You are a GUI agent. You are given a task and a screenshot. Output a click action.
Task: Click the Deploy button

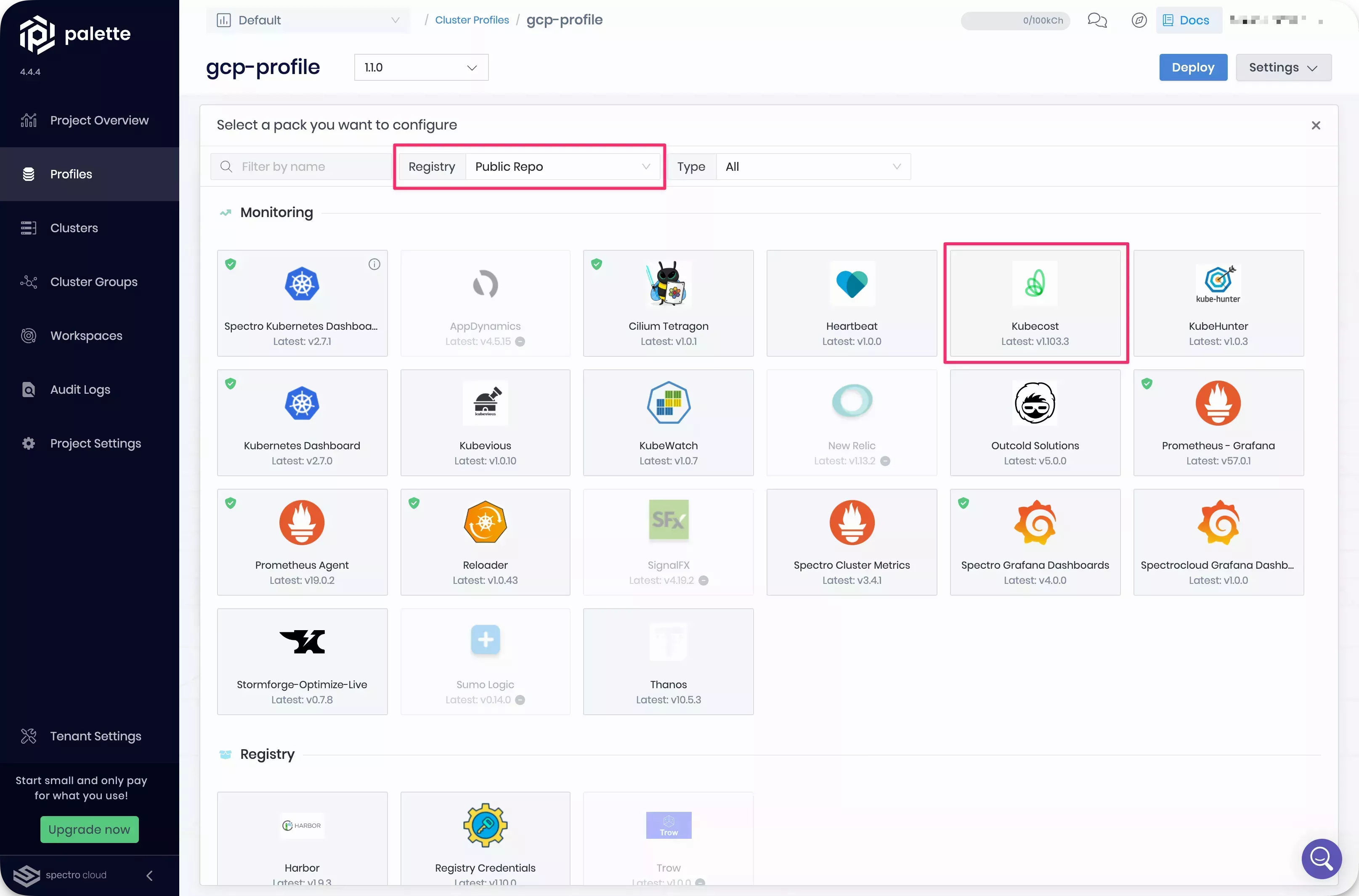point(1193,67)
